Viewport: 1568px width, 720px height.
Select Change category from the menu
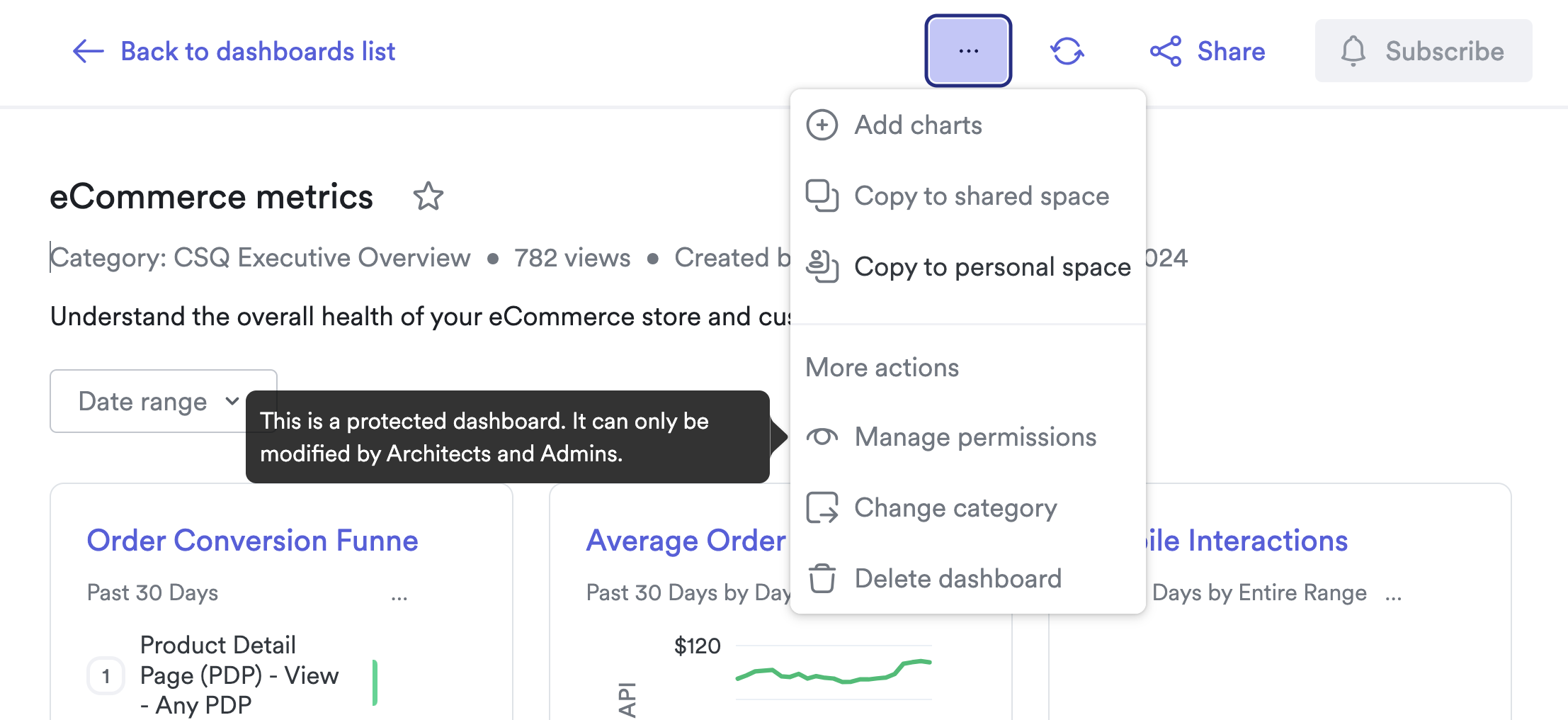point(956,507)
